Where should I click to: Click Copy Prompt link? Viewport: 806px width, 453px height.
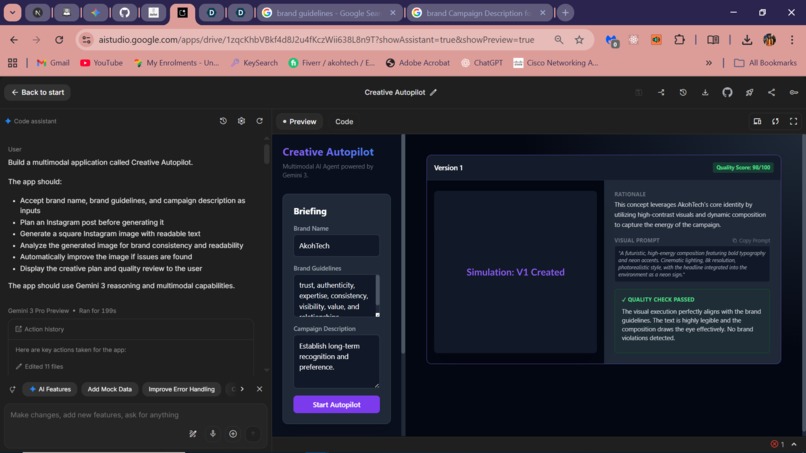point(750,241)
